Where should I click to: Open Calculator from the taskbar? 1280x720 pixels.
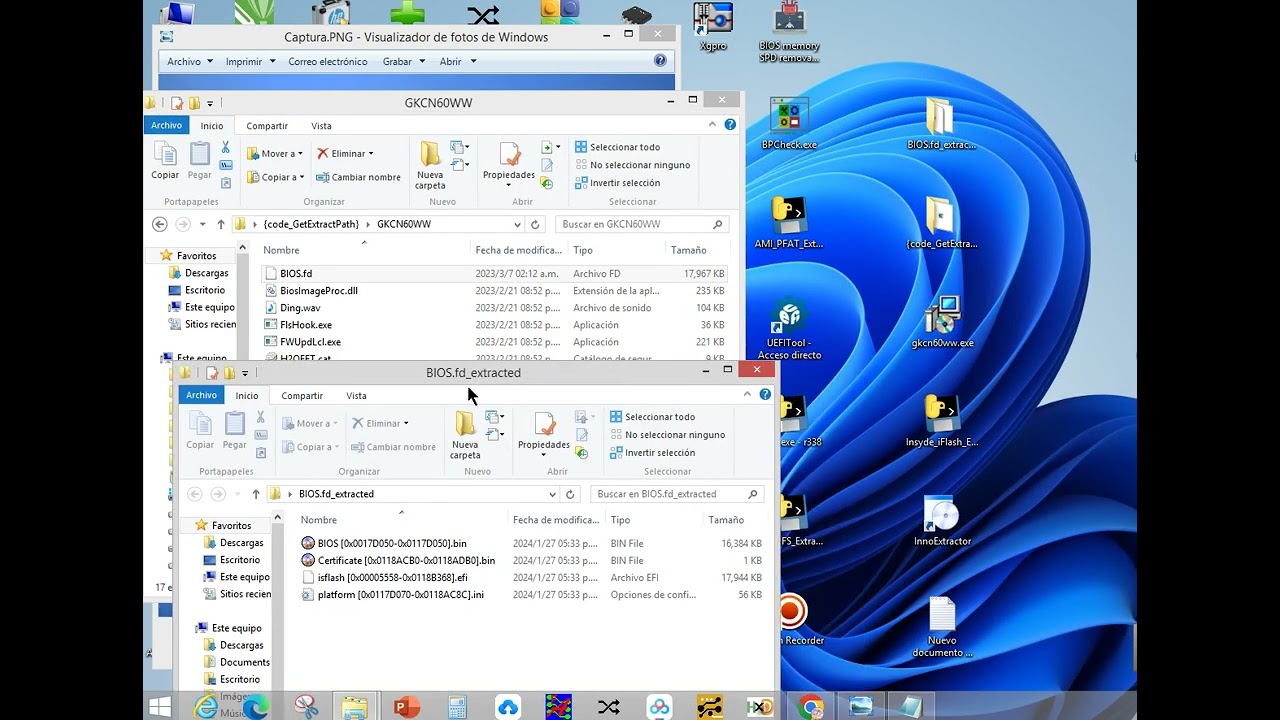[457, 707]
